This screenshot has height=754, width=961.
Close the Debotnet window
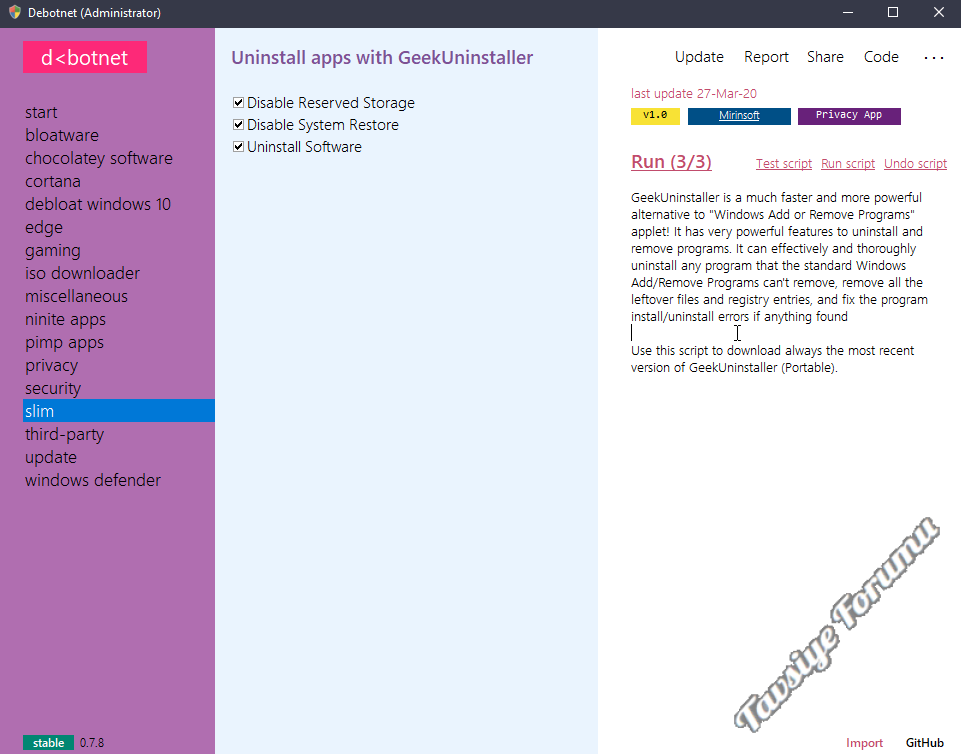point(938,13)
